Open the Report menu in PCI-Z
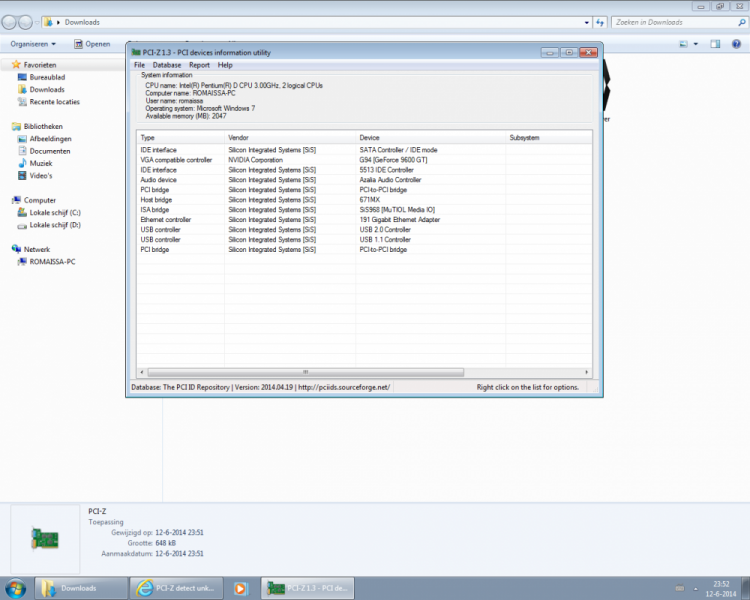The image size is (750, 600). [199, 65]
